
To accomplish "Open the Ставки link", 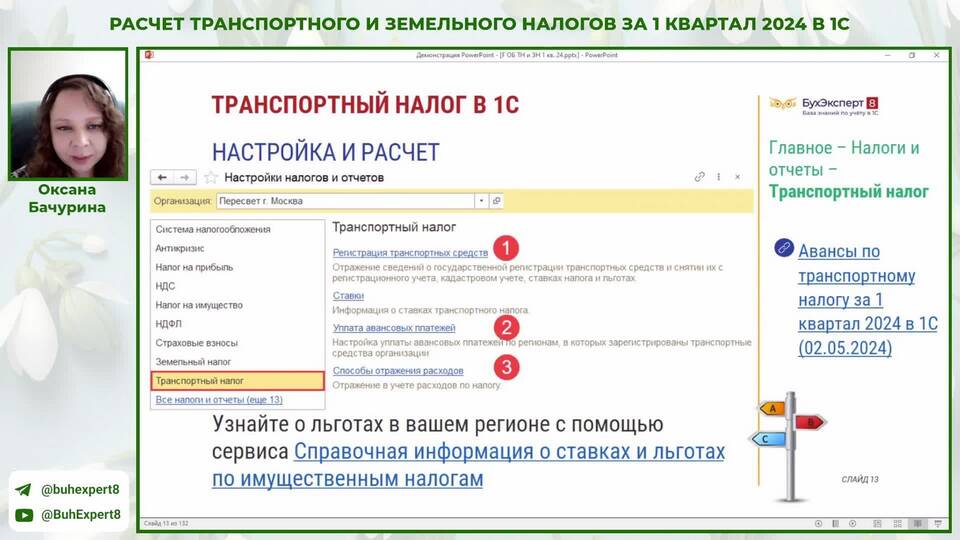I will pyautogui.click(x=348, y=296).
